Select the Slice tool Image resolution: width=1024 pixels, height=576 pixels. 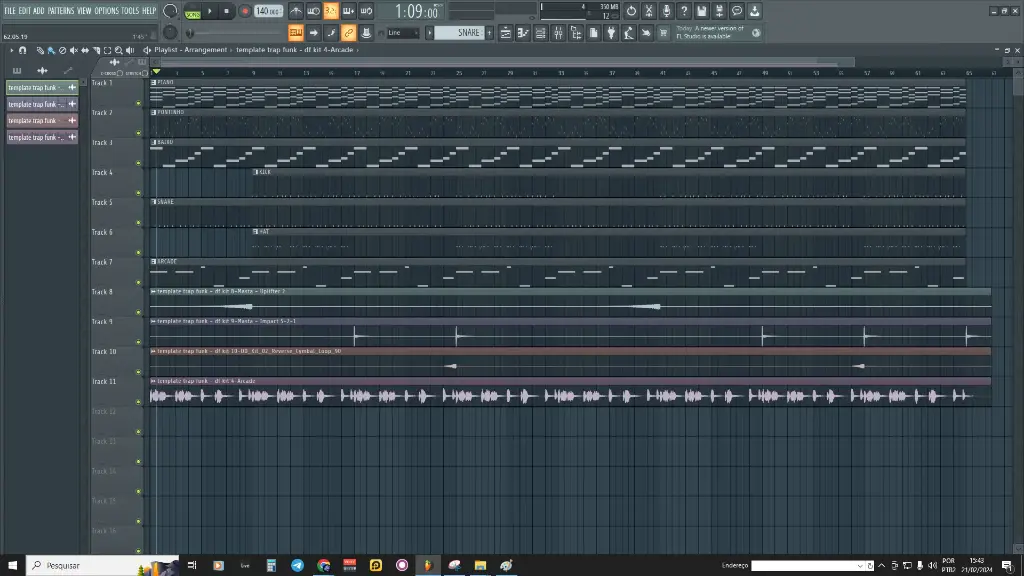click(x=96, y=50)
